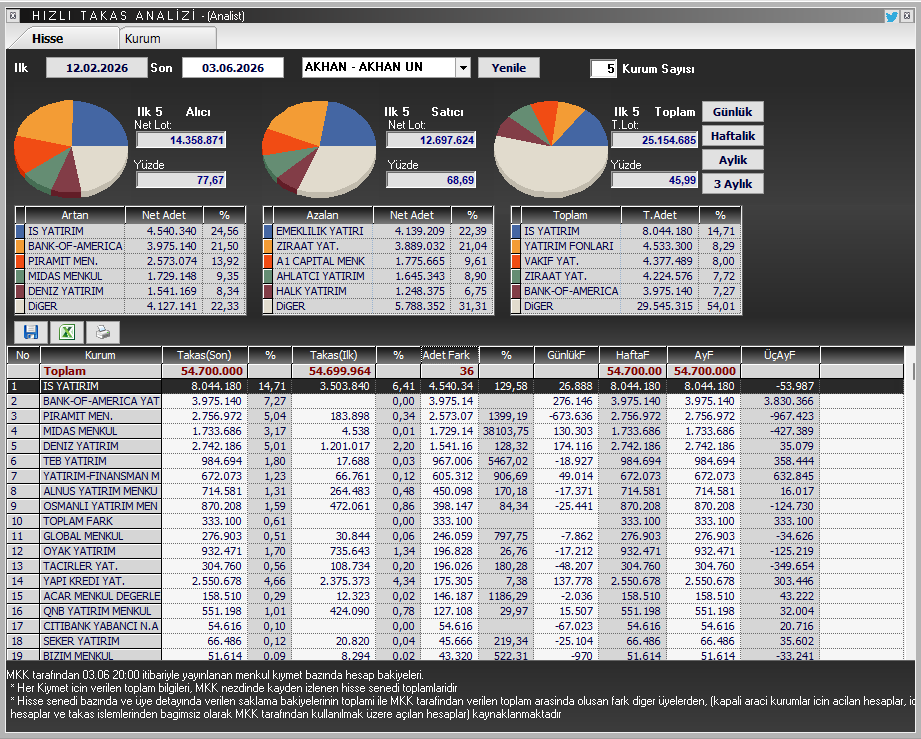
Task: Export table with the Excel icon
Action: pyautogui.click(x=67, y=332)
